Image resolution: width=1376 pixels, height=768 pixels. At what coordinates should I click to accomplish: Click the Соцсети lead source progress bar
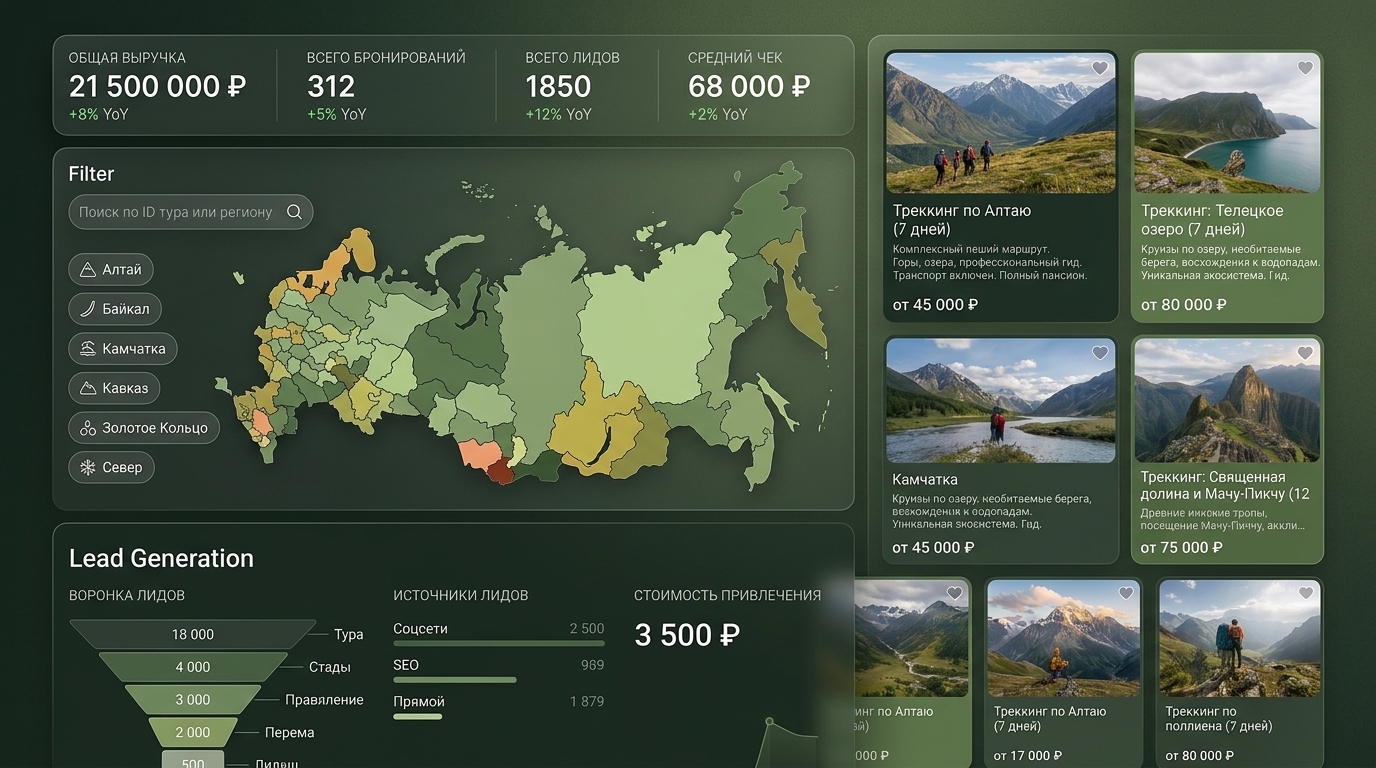coord(499,643)
